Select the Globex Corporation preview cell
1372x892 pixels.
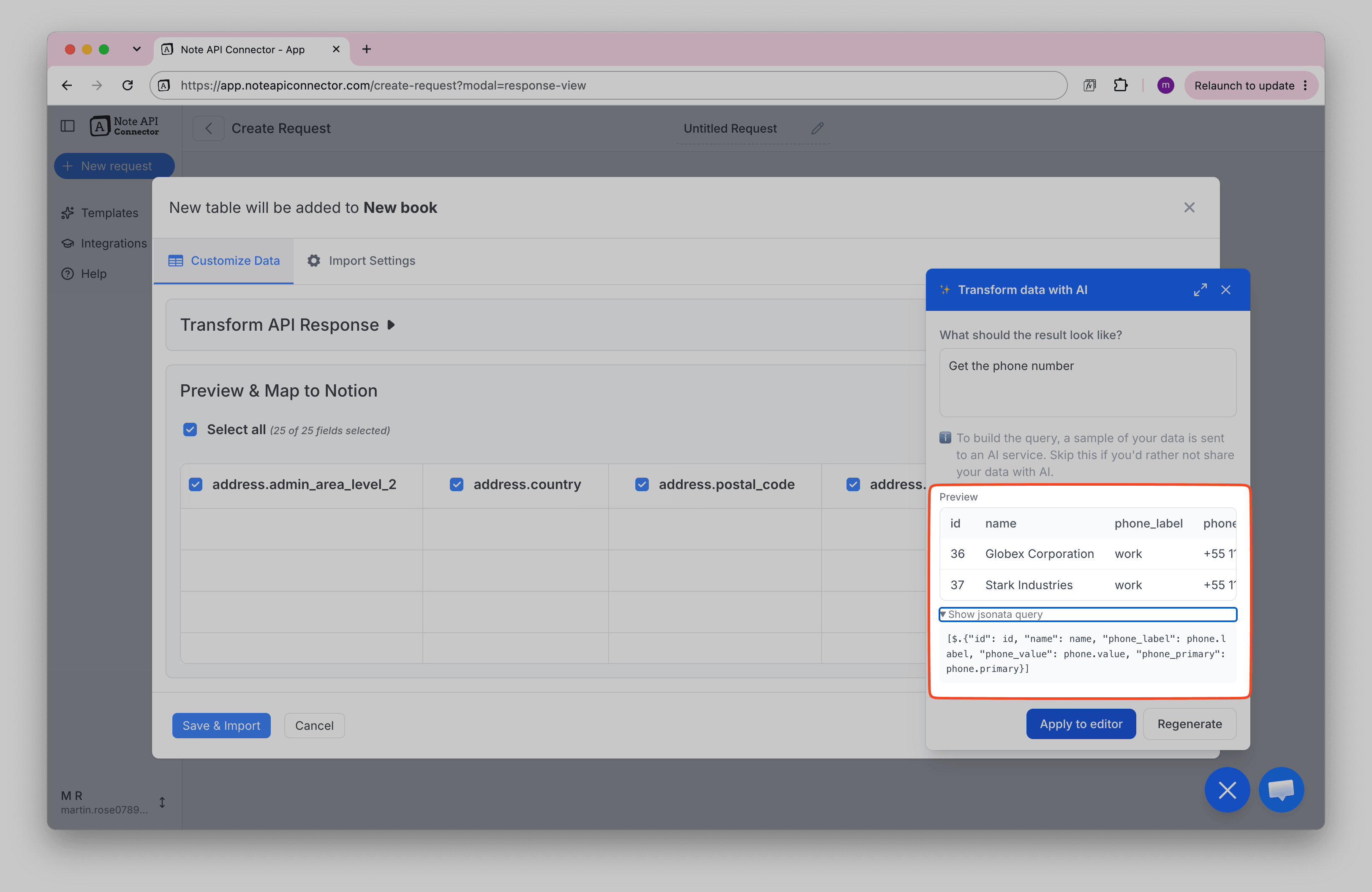click(x=1040, y=554)
